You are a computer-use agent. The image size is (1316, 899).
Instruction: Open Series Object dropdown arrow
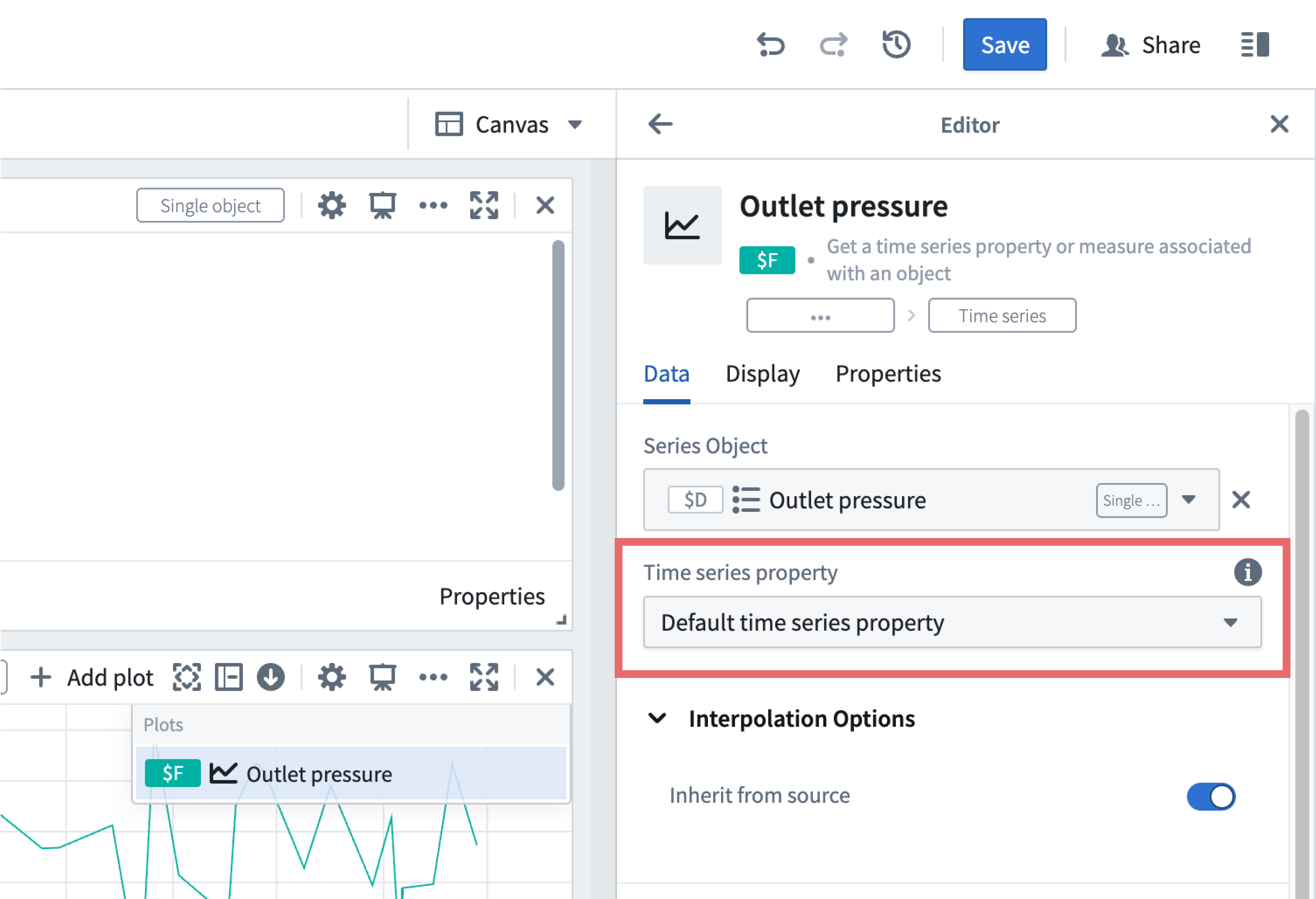pyautogui.click(x=1189, y=500)
